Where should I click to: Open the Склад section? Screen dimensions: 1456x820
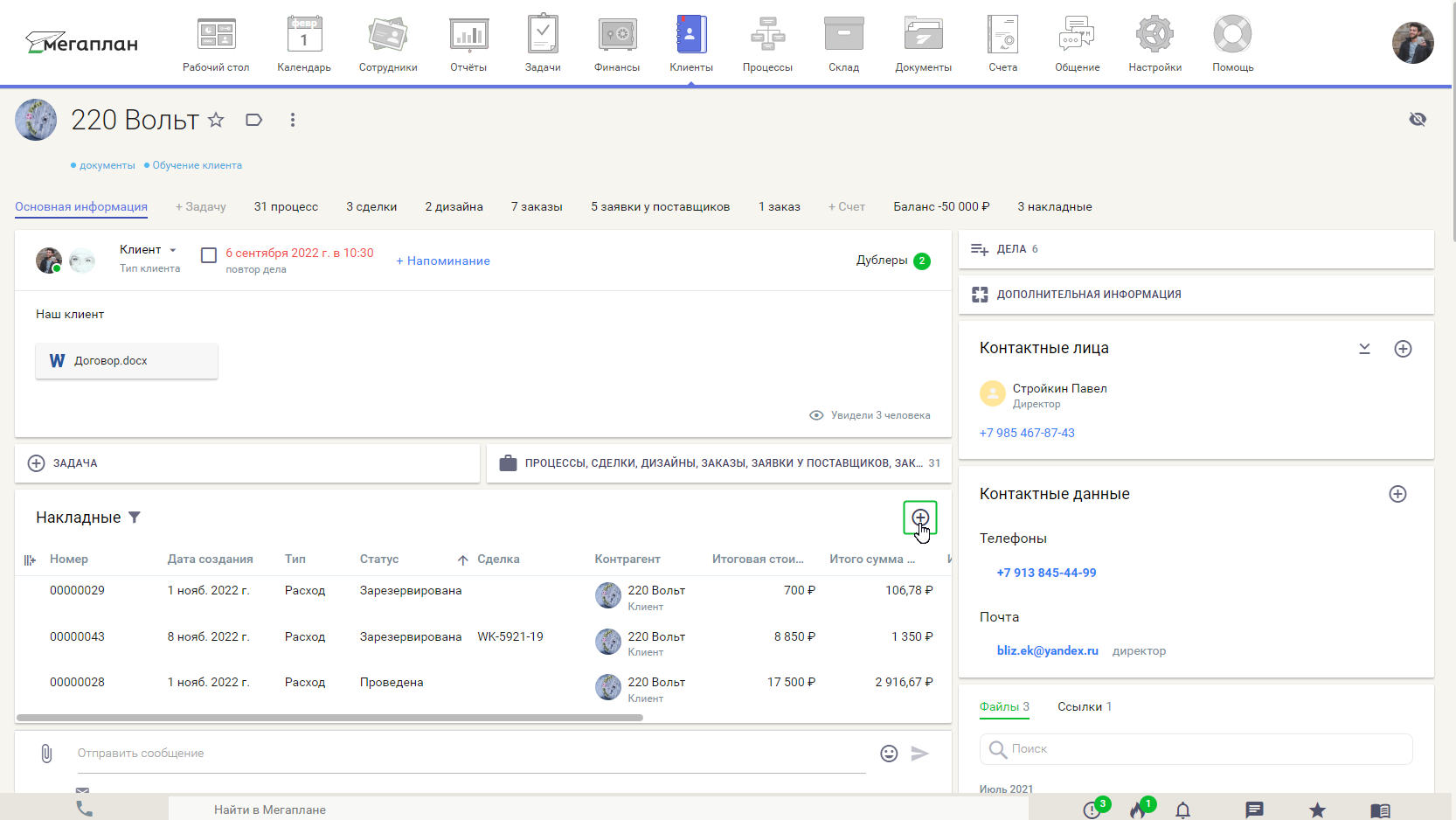pyautogui.click(x=844, y=44)
